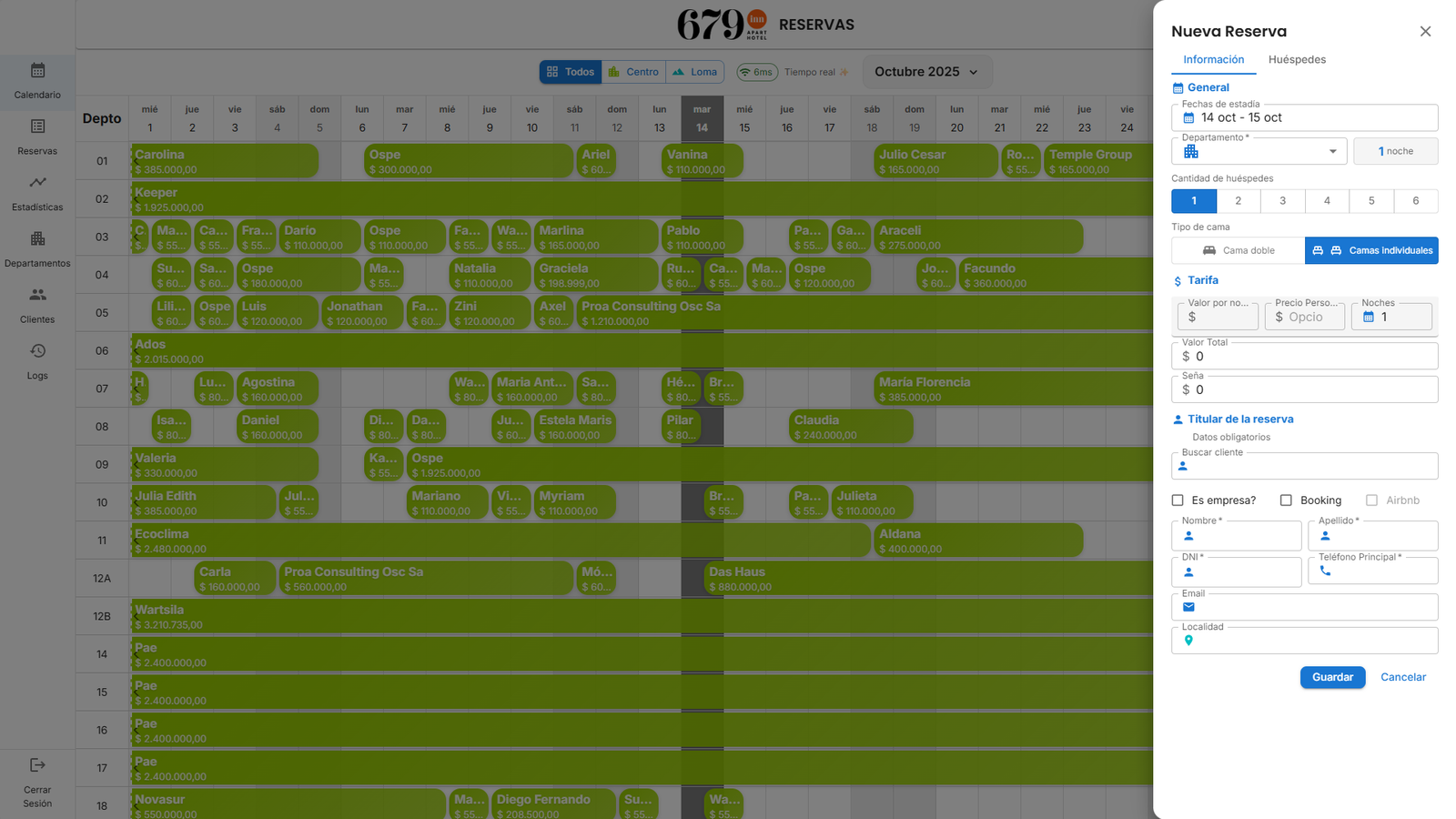Switch to the Huéspedes tab
This screenshot has height=819, width=1456.
tap(1297, 60)
